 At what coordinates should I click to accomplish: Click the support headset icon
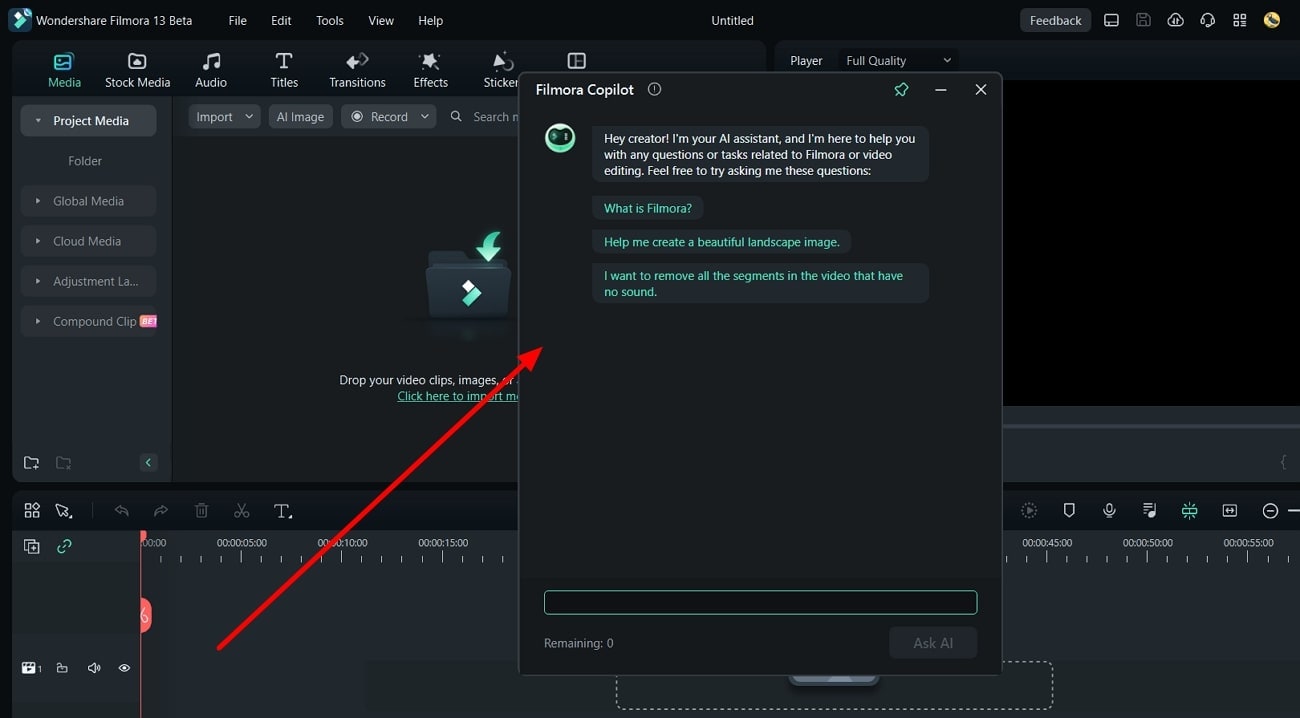tap(1207, 20)
